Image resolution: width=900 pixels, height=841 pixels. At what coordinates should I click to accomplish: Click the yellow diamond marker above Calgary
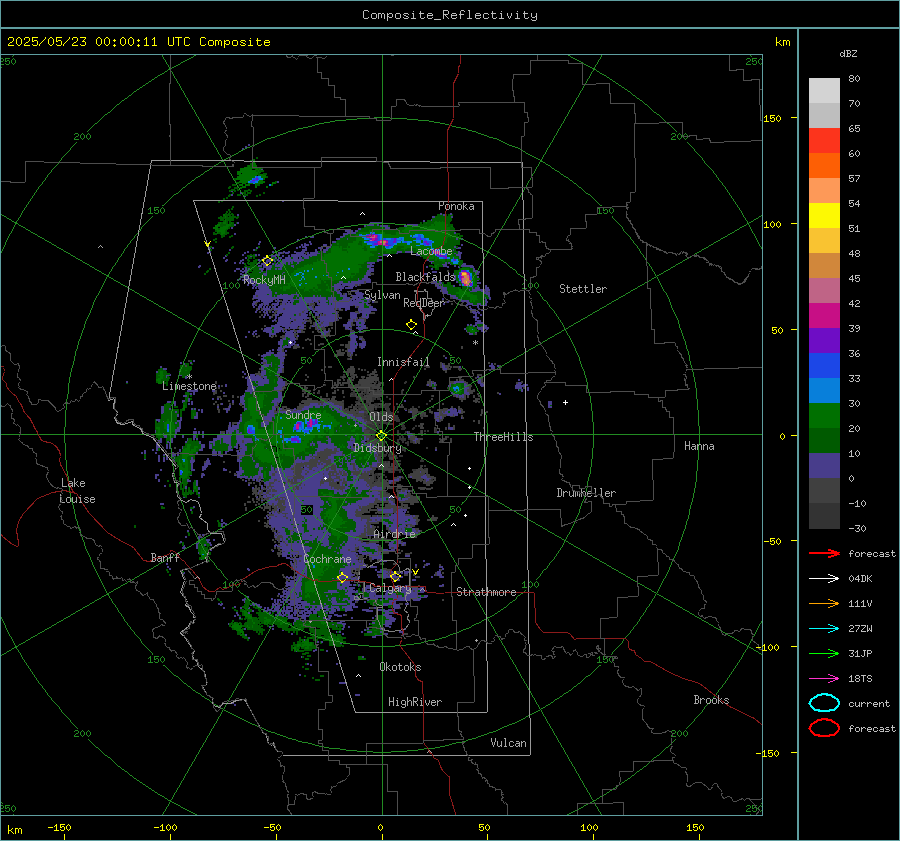coord(395,576)
